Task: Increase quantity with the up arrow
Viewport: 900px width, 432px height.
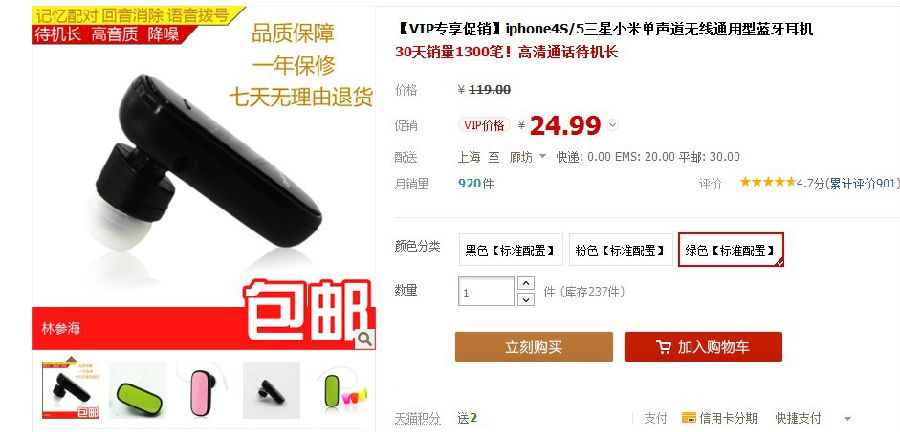Action: click(525, 283)
